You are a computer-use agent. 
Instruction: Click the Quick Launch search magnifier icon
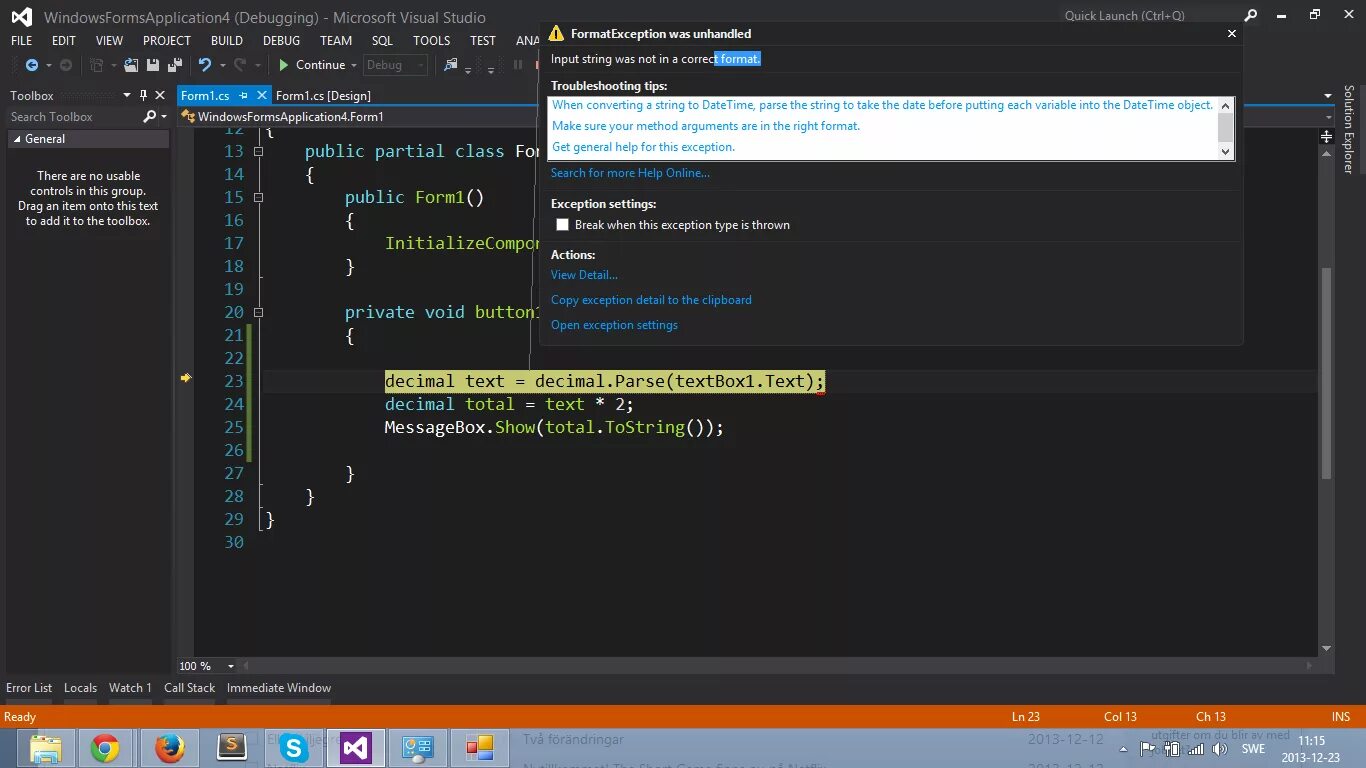coord(1251,15)
